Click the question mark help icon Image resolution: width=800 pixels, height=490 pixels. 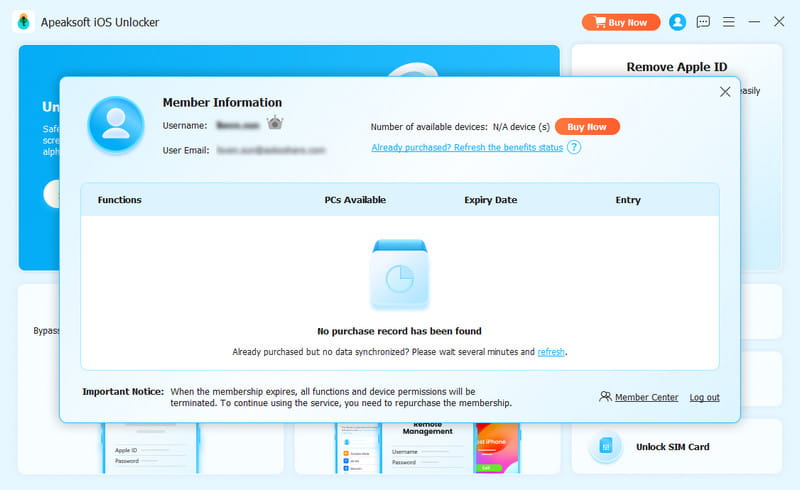point(574,147)
